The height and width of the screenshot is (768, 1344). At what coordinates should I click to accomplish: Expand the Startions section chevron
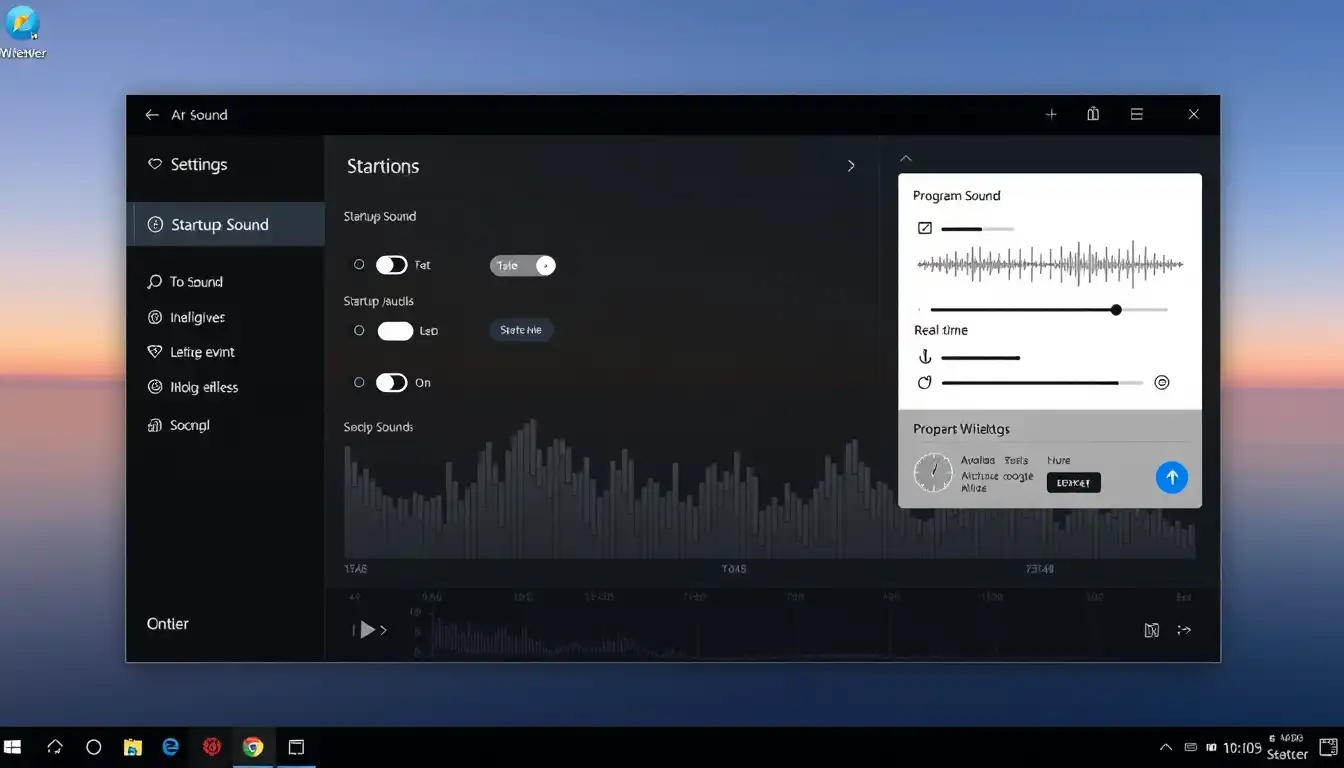coord(851,166)
